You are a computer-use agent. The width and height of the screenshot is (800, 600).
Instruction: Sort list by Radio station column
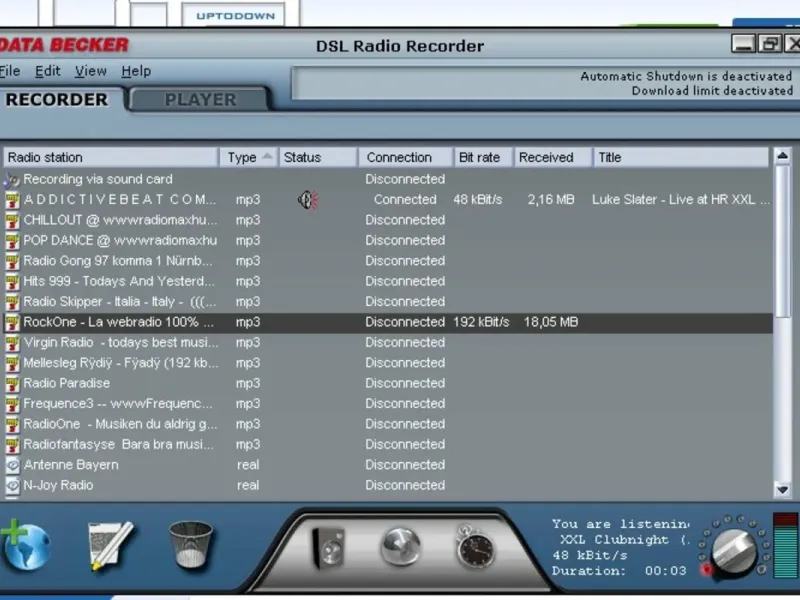click(x=111, y=157)
